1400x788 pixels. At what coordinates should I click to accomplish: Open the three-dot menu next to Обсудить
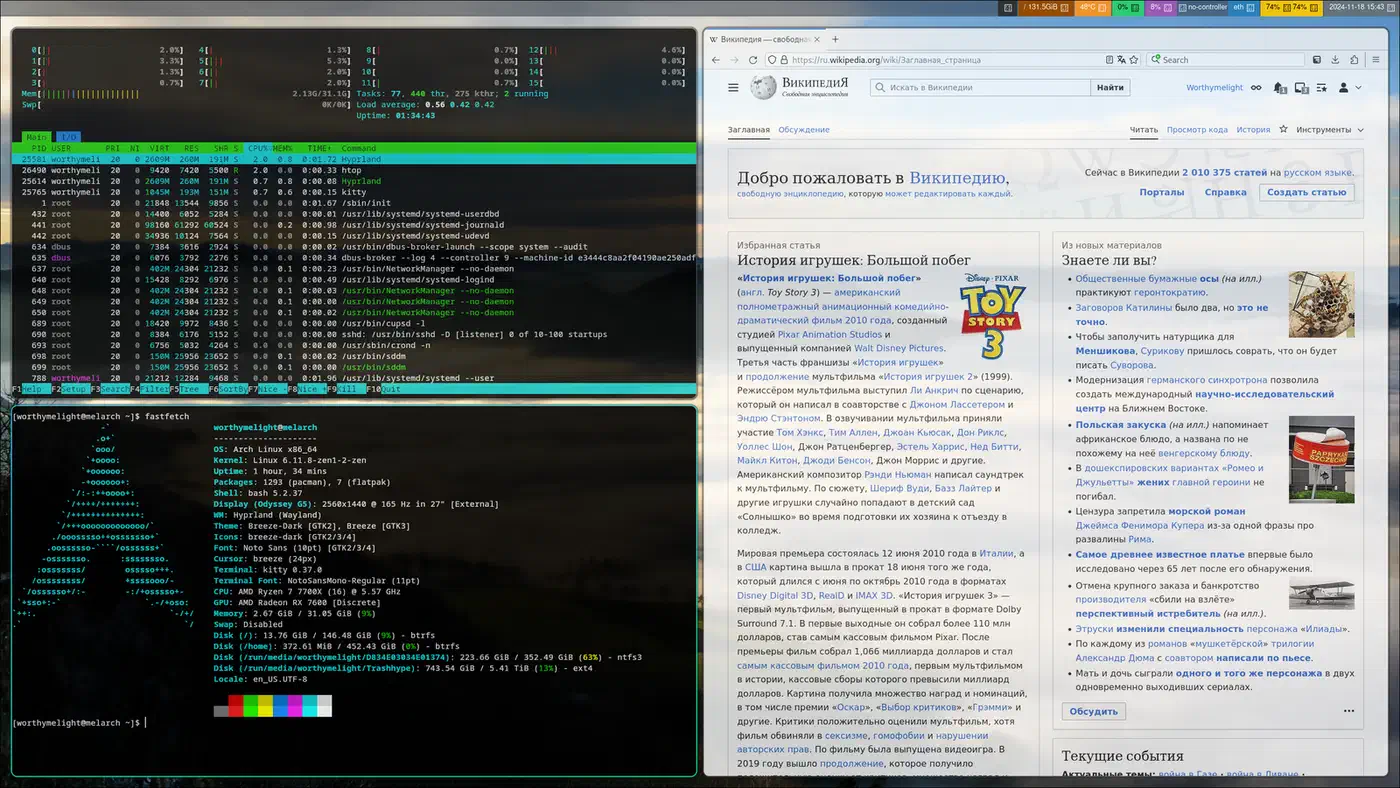(x=1348, y=711)
